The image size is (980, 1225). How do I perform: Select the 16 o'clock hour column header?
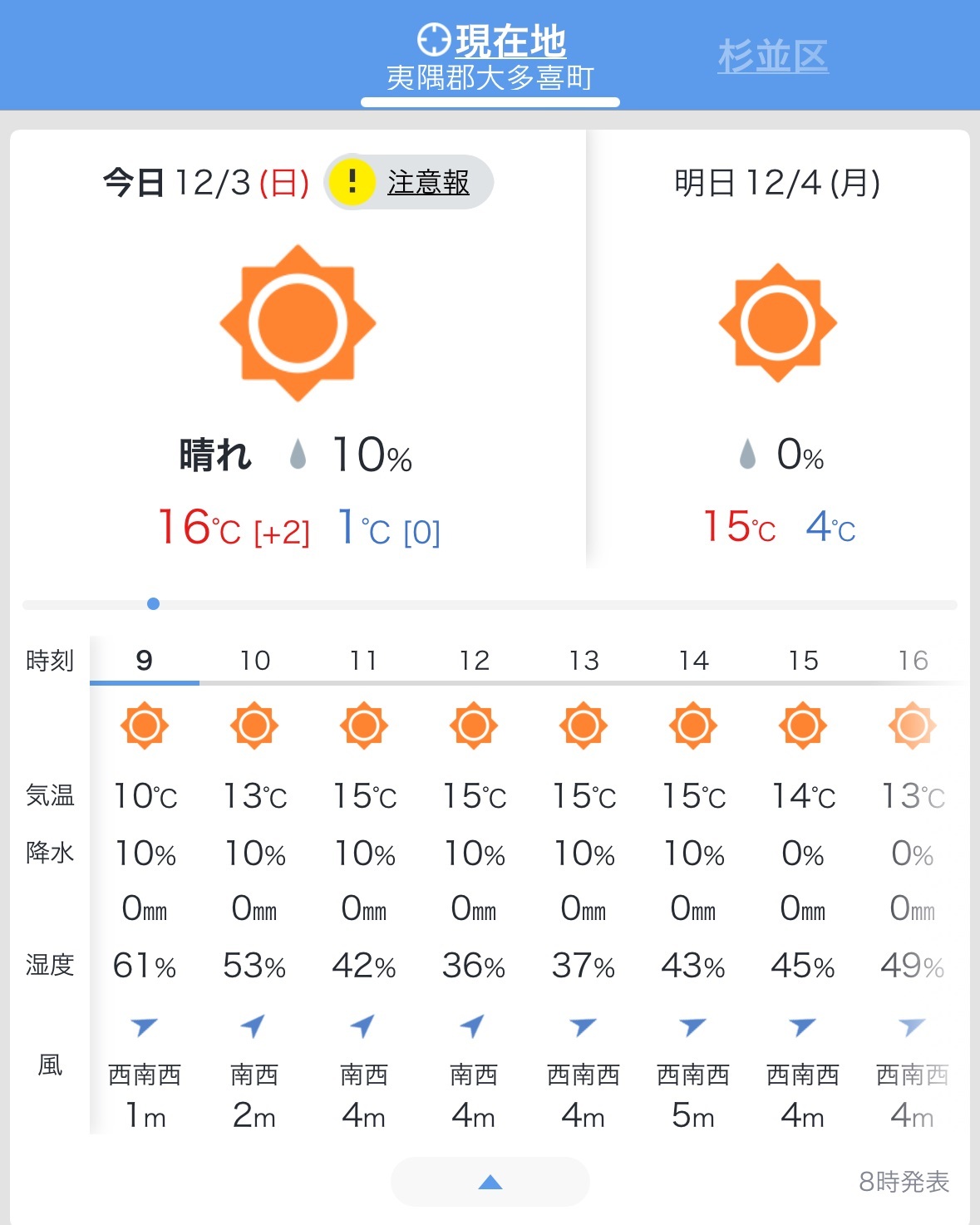pos(913,661)
